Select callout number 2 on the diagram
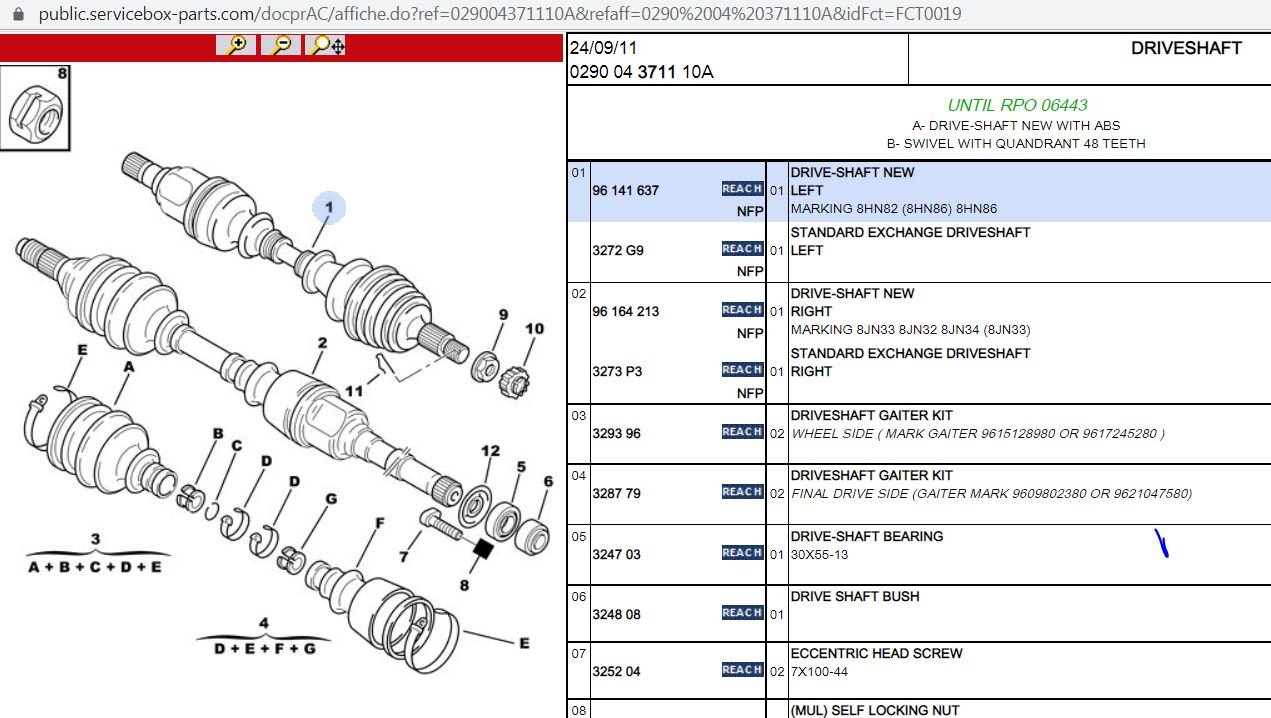The image size is (1271, 718). pos(322,343)
